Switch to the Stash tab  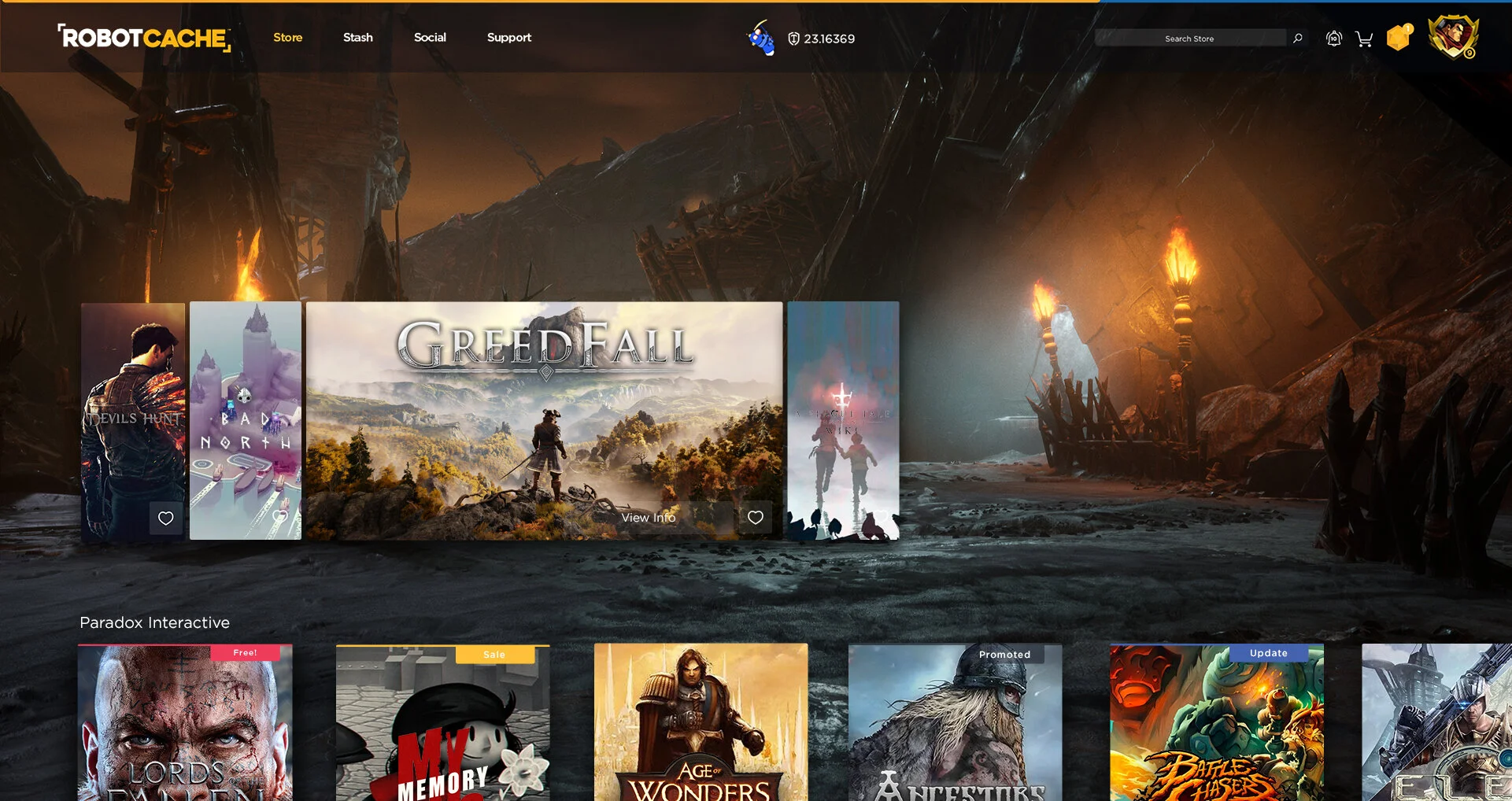(x=358, y=37)
